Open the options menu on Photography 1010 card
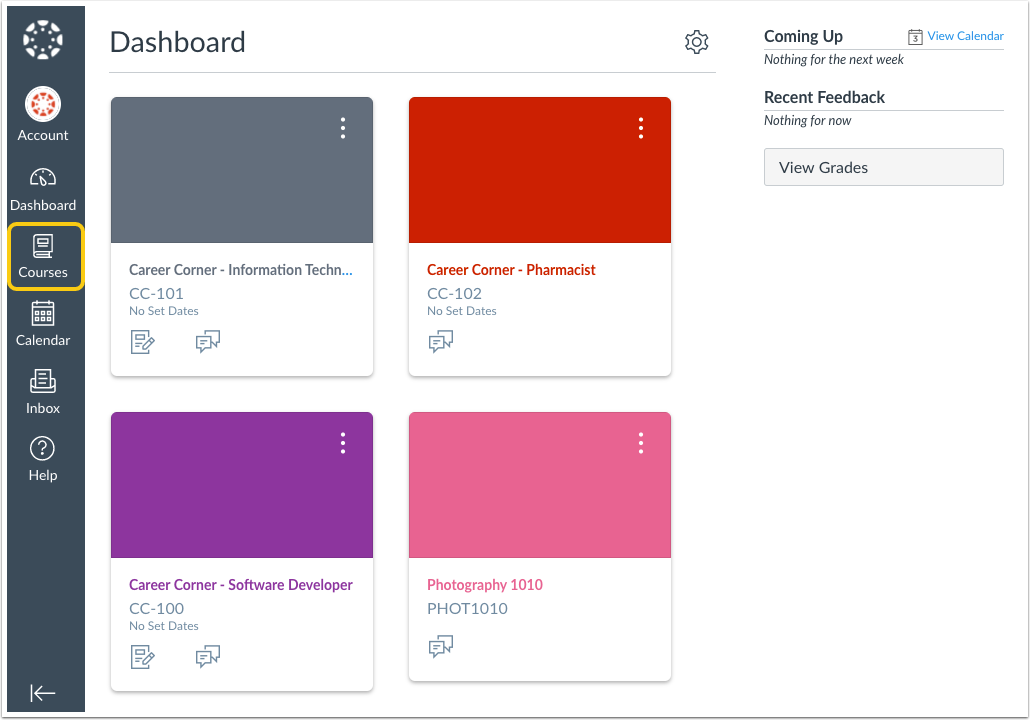1030x720 pixels. pyautogui.click(x=640, y=442)
